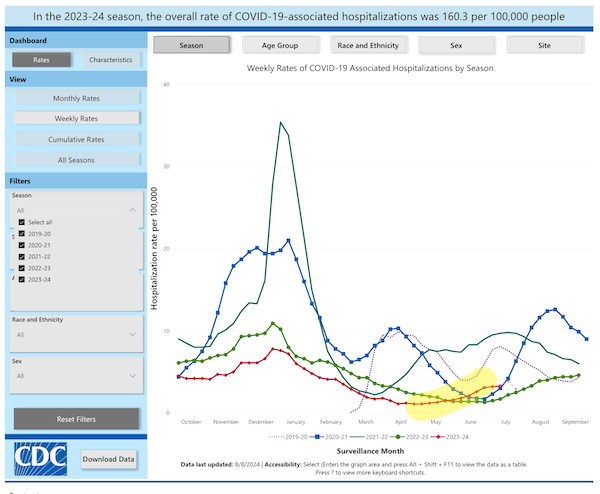Switch to the Sex tab
Screen dimensions: 600x494
click(456, 45)
